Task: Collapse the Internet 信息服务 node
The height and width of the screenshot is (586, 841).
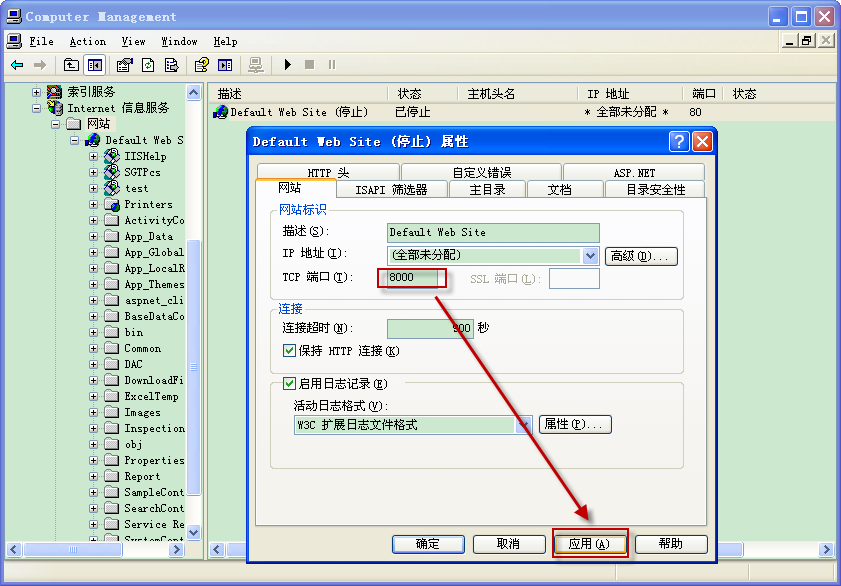Action: (36, 108)
